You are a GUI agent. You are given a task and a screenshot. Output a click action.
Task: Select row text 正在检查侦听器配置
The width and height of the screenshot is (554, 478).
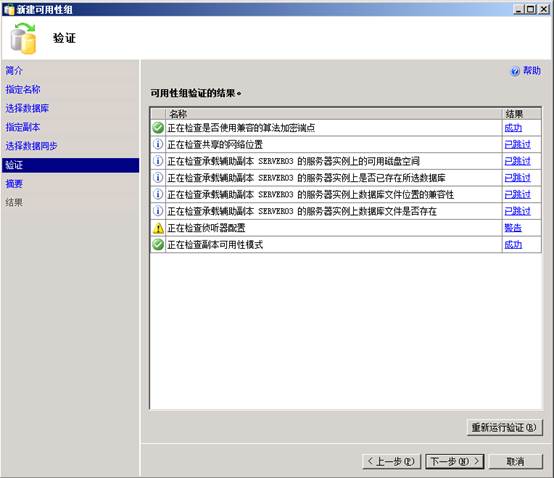[206, 228]
